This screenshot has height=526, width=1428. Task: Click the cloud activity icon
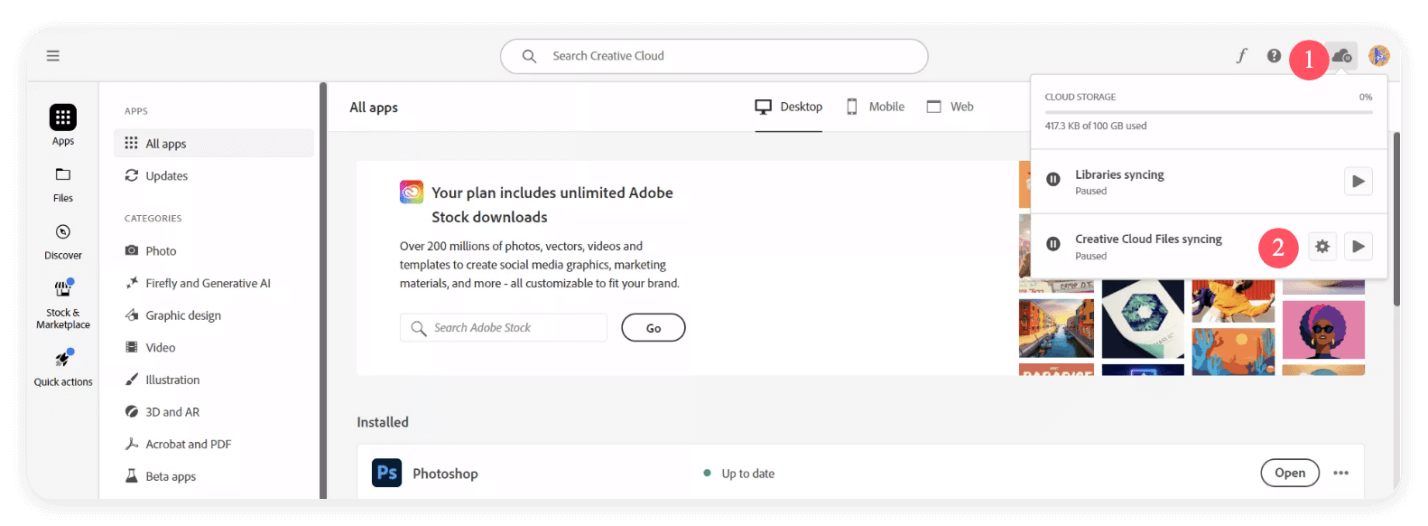coord(1343,56)
